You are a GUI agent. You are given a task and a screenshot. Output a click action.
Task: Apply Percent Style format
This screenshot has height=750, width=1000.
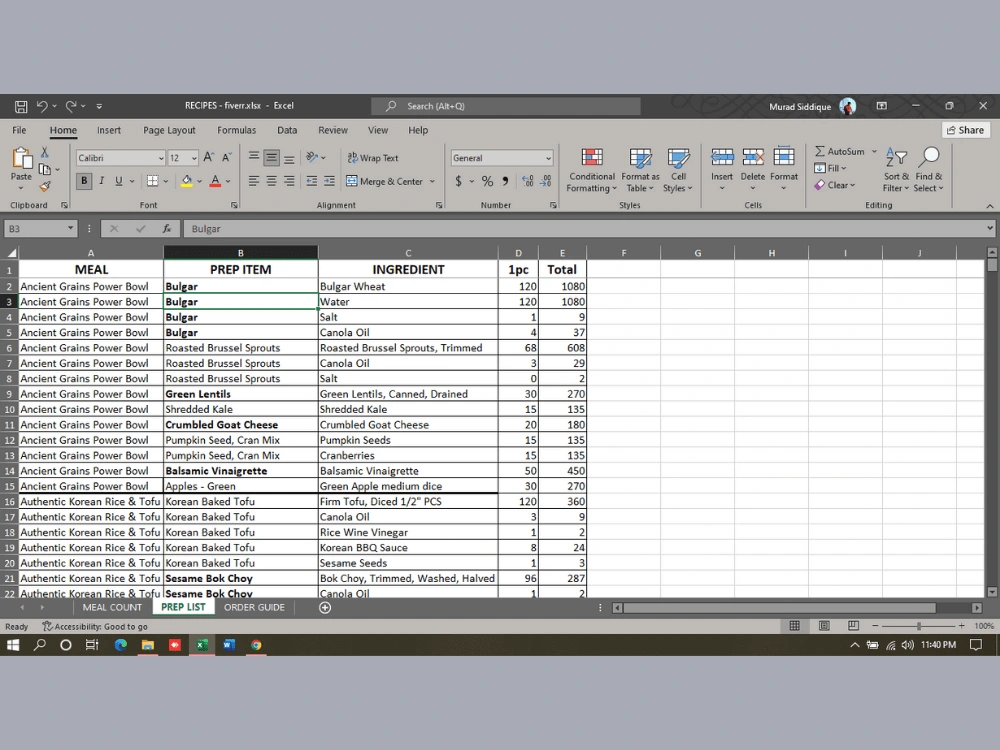(x=487, y=181)
